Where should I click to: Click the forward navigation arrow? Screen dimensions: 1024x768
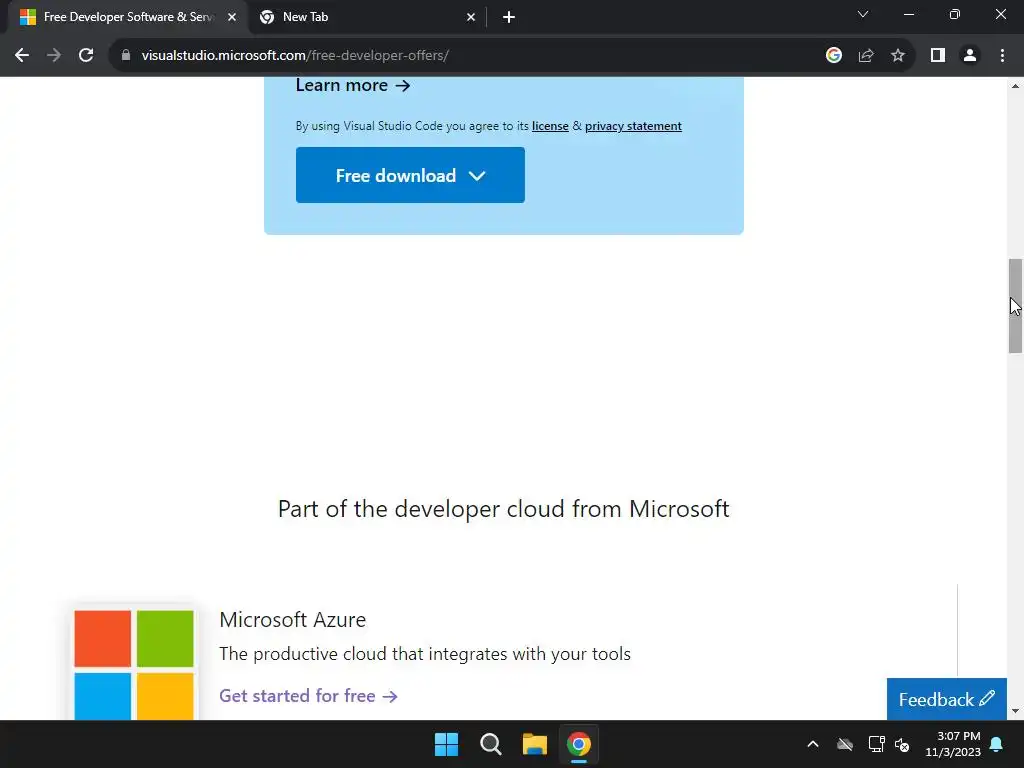tap(54, 56)
